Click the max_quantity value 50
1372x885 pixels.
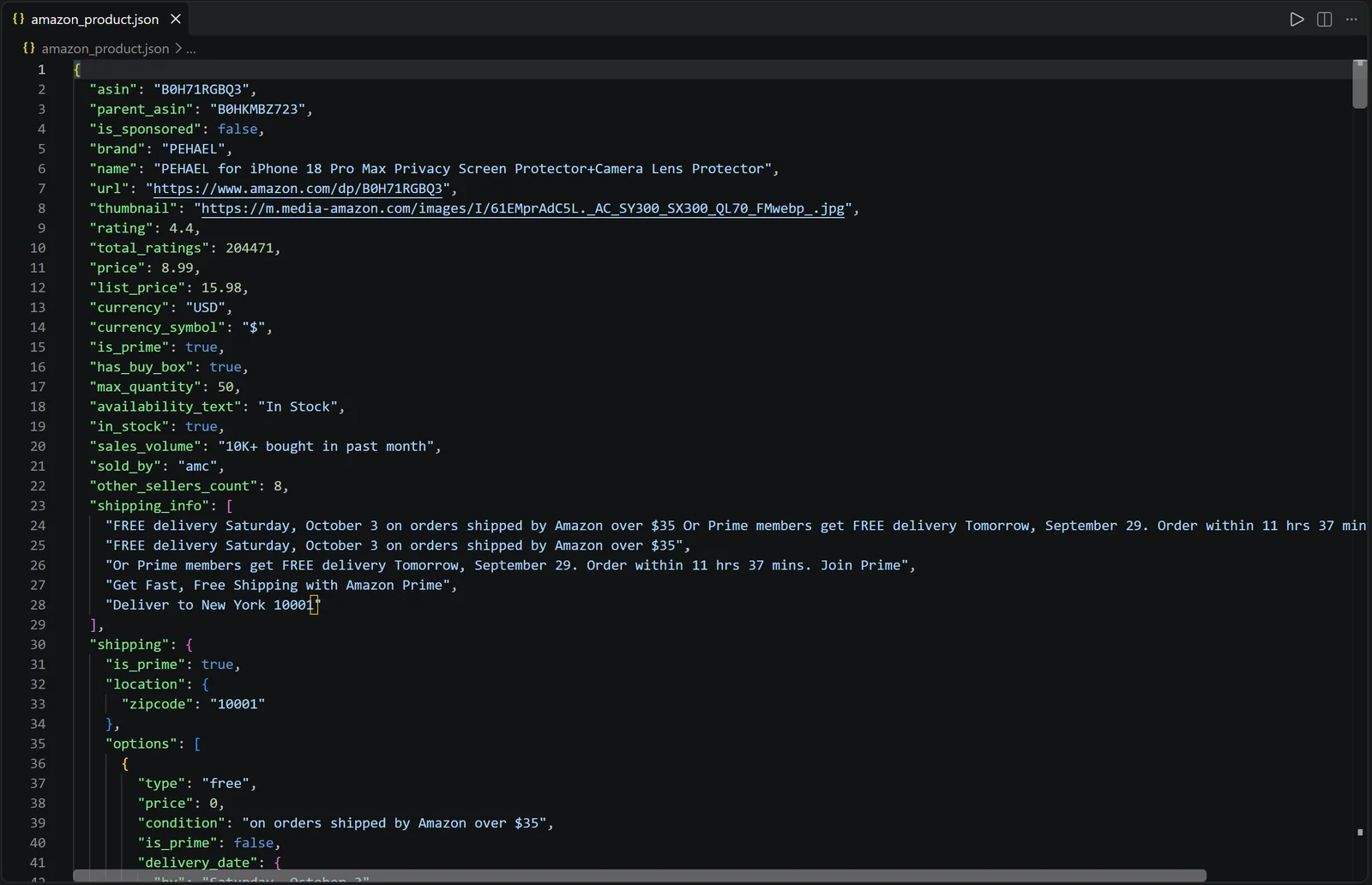pyautogui.click(x=226, y=387)
